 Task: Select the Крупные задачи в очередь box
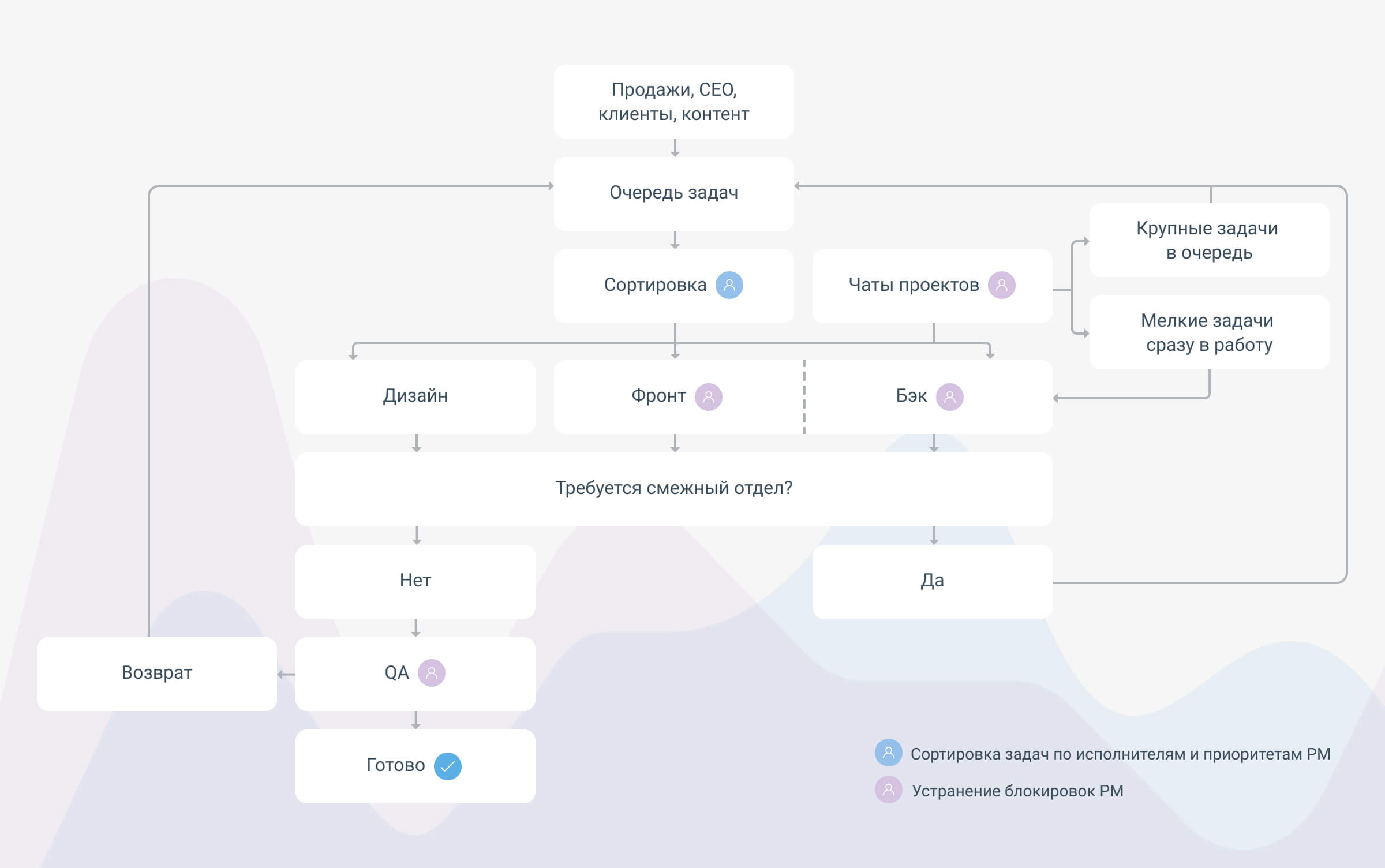1210,240
